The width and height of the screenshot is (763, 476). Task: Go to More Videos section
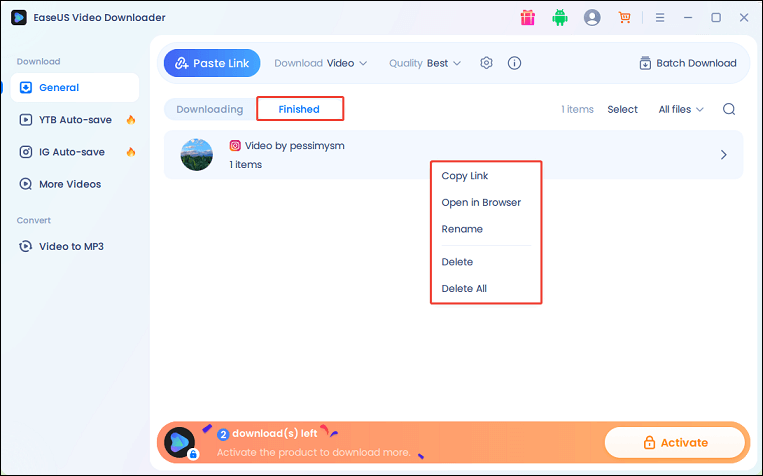pyautogui.click(x=75, y=184)
